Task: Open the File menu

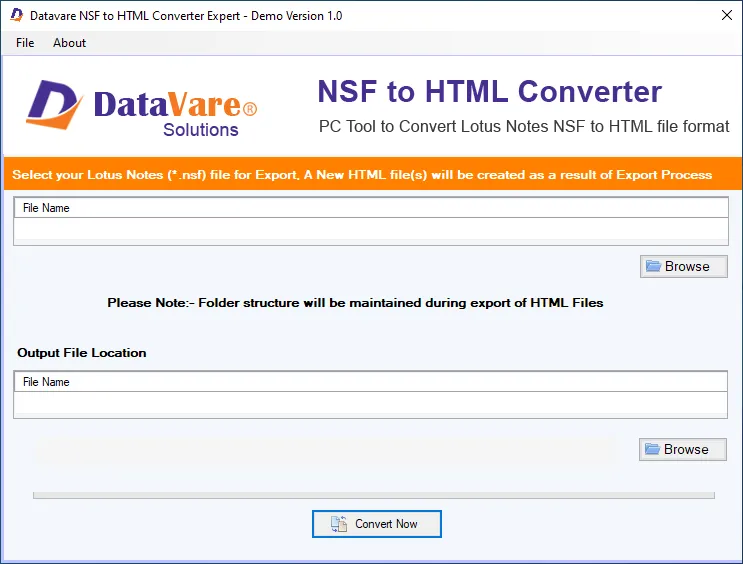Action: (x=25, y=43)
